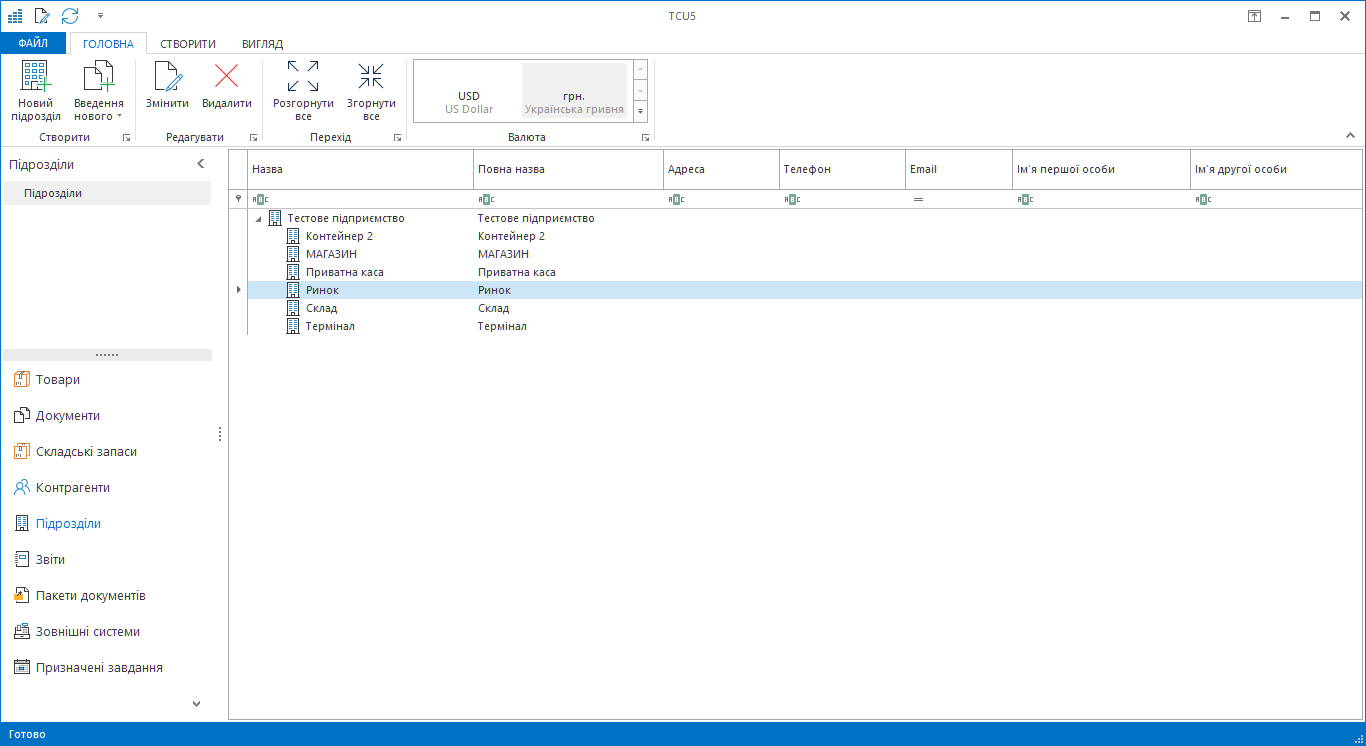Open the Валюта group dialog launcher

tap(645, 137)
